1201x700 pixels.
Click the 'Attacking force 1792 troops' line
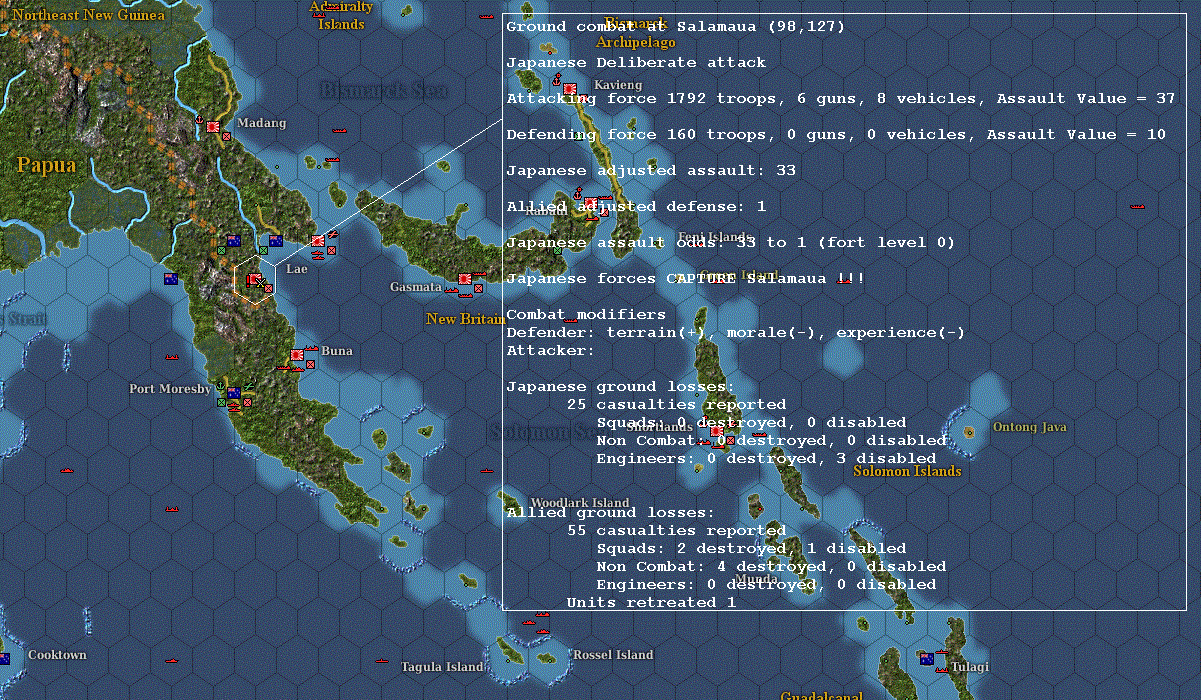pos(841,99)
